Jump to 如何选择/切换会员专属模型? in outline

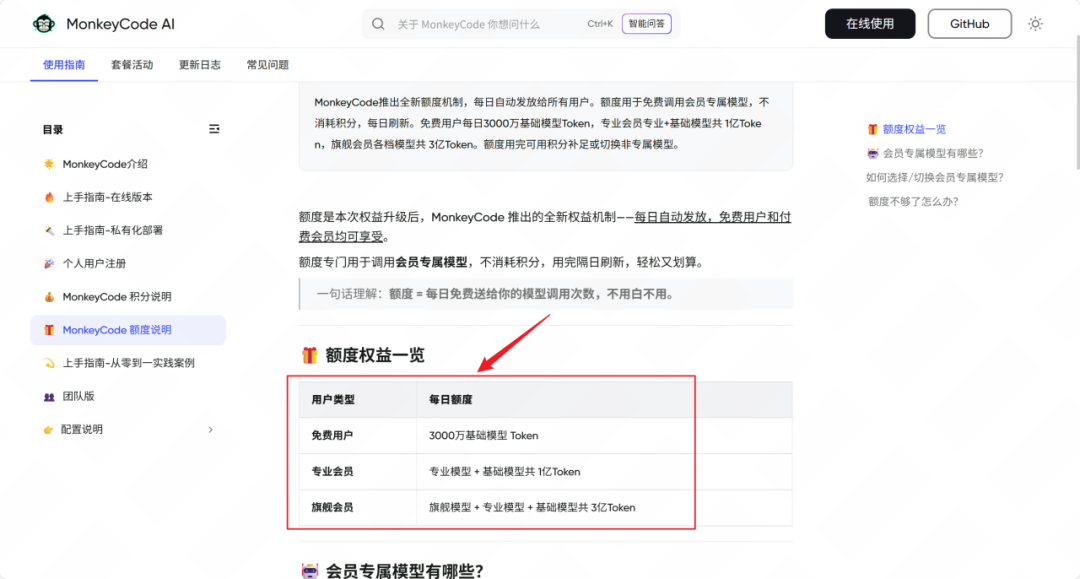pos(935,178)
